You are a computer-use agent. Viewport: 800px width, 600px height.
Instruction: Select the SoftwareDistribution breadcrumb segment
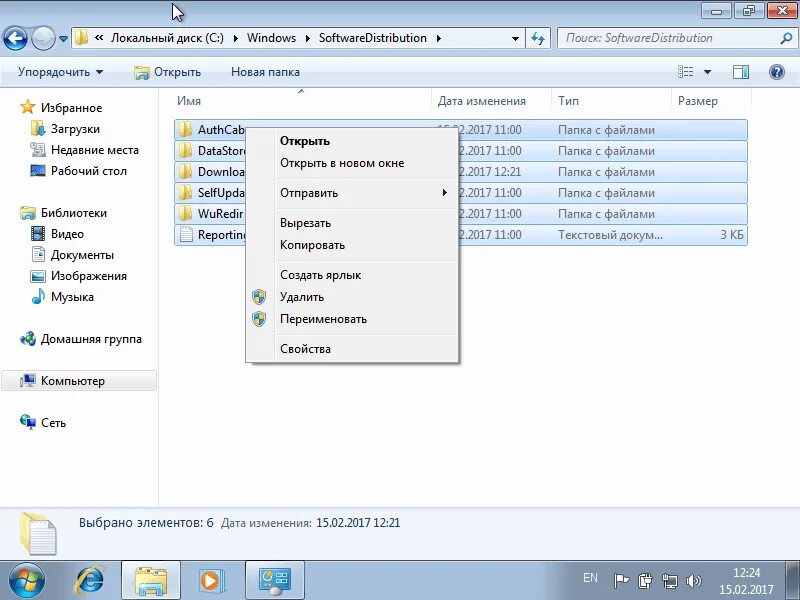[372, 38]
